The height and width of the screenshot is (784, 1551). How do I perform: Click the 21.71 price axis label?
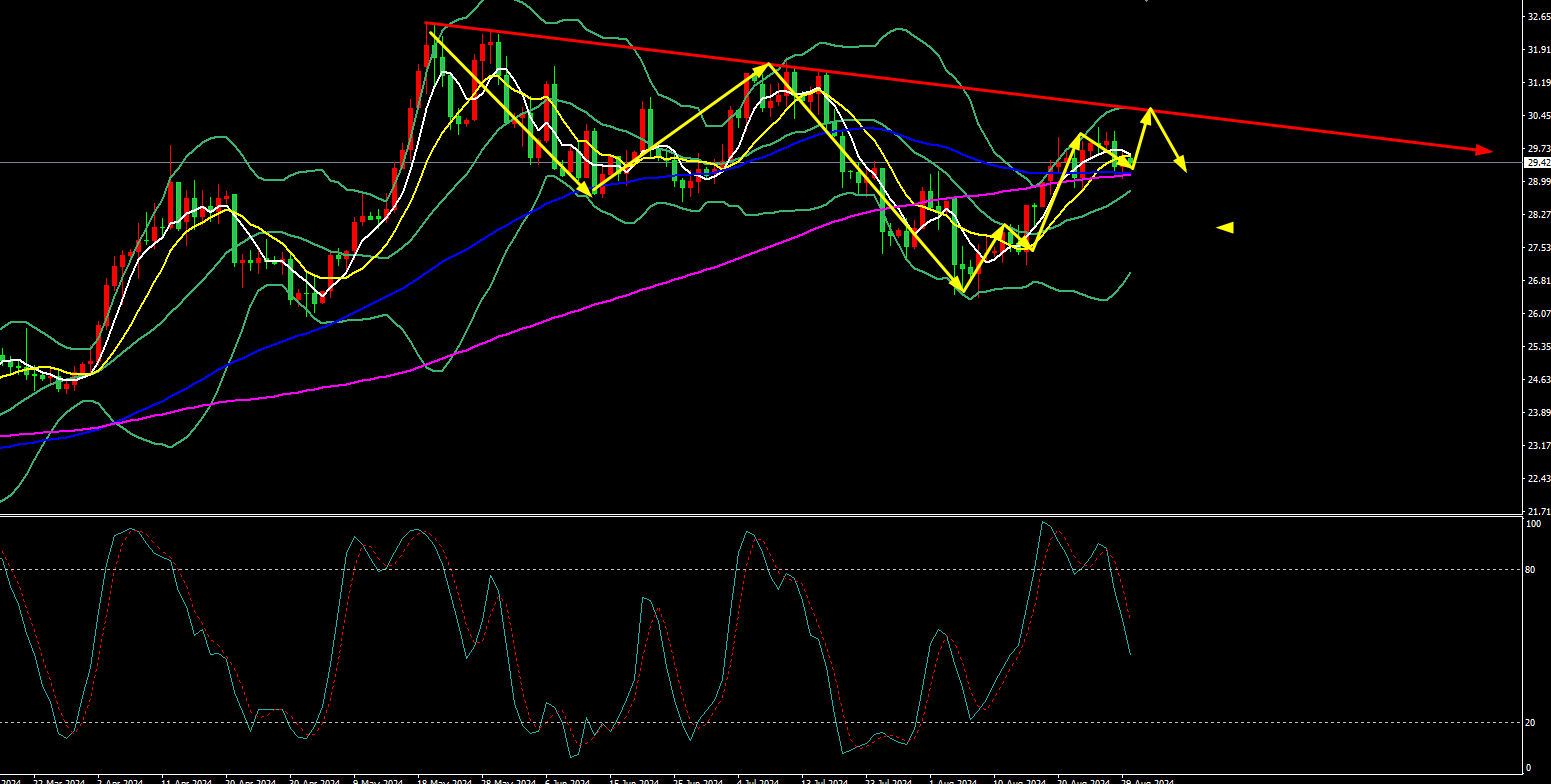point(1538,511)
